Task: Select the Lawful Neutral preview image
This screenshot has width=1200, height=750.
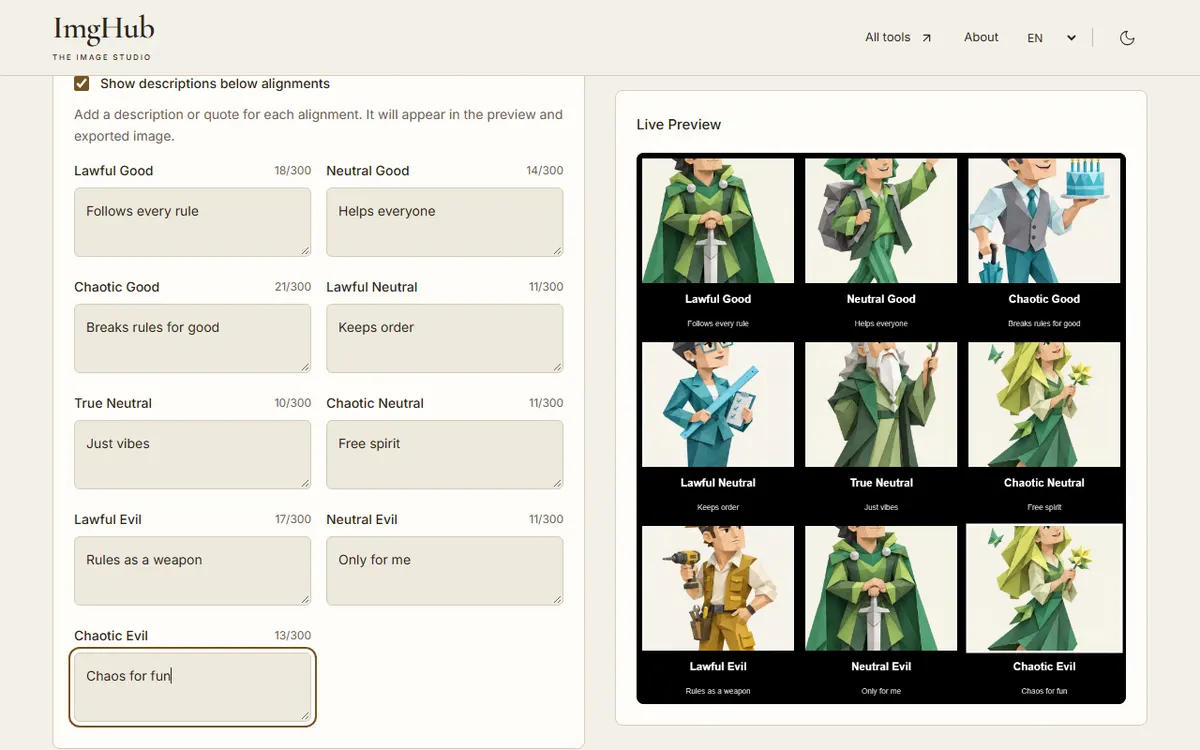Action: pyautogui.click(x=718, y=404)
